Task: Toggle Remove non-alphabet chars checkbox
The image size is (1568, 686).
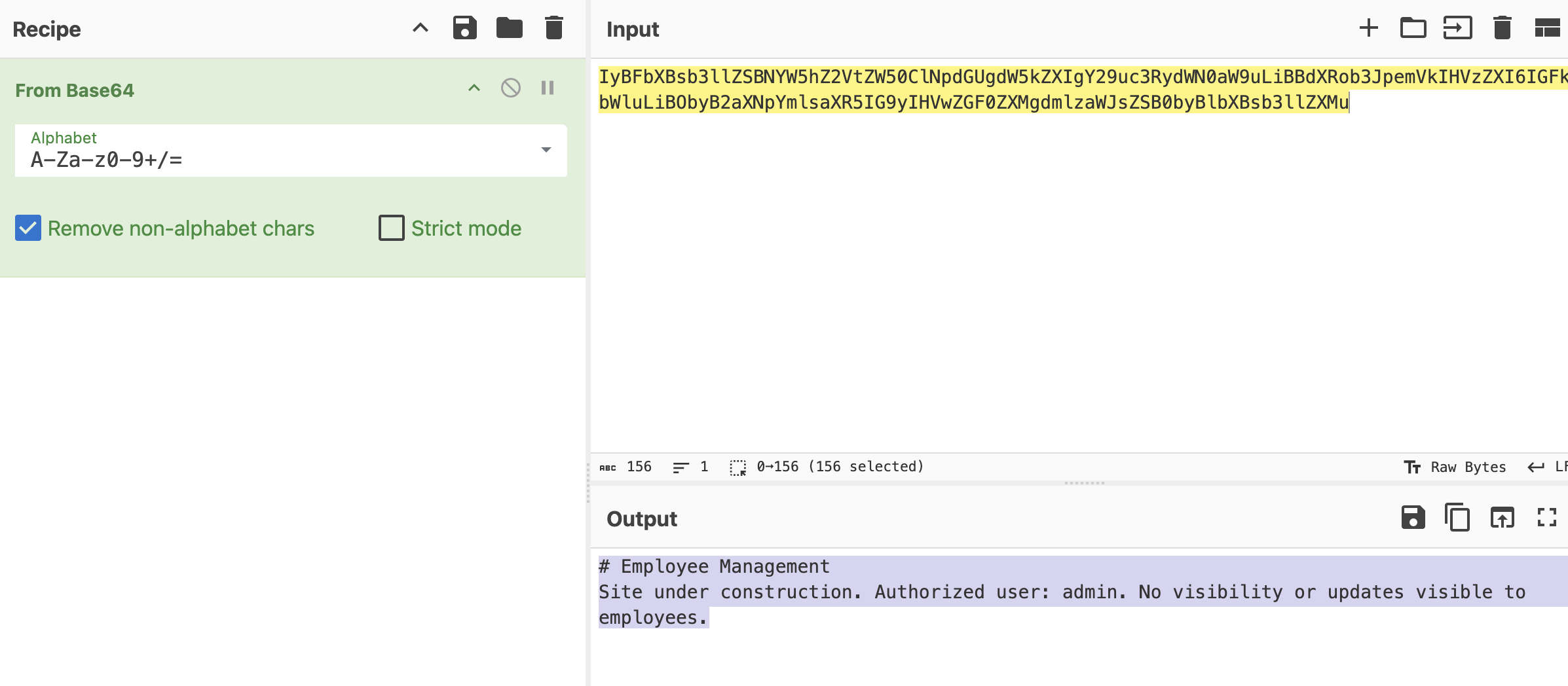Action: tap(28, 228)
